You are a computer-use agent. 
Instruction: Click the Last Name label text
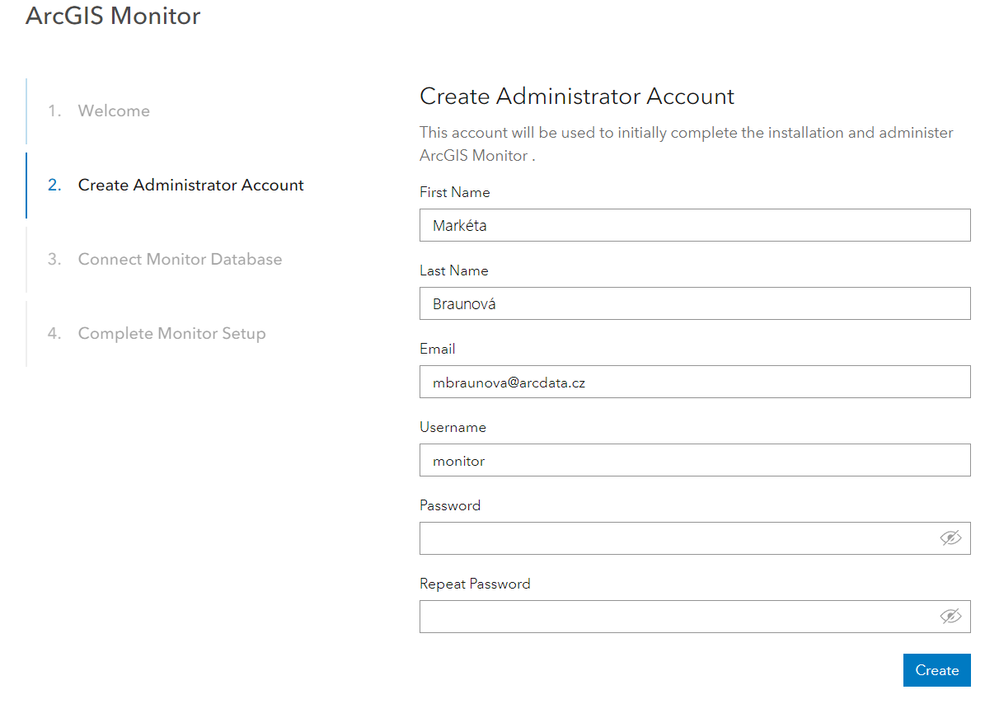pyautogui.click(x=454, y=271)
